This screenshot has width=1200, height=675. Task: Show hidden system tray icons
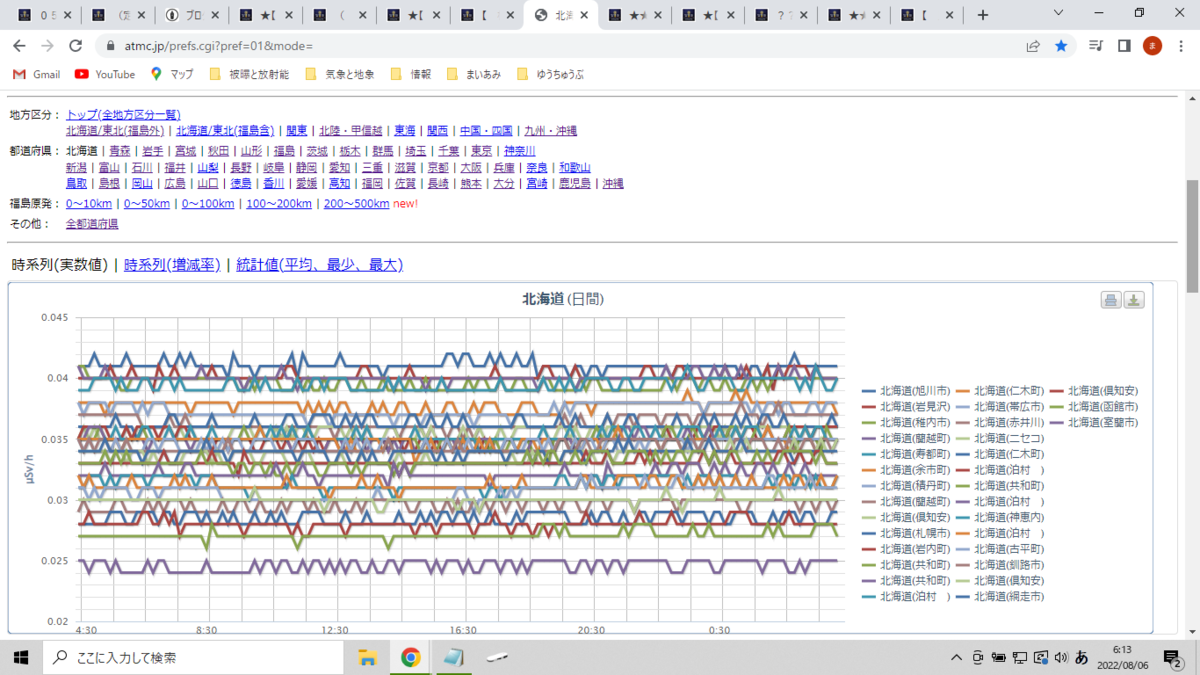point(957,657)
